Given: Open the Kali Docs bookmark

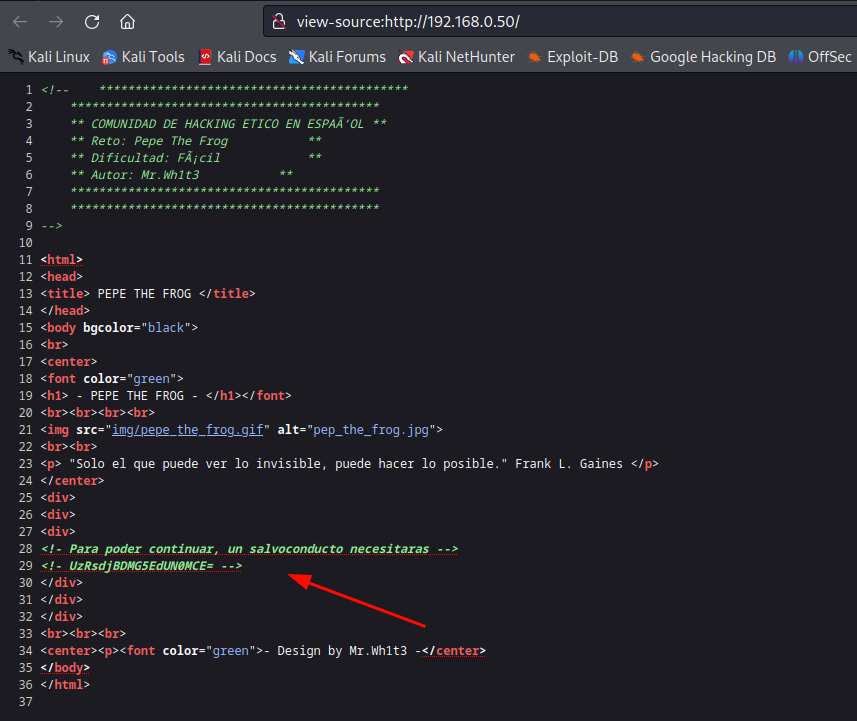Looking at the screenshot, I should [x=237, y=57].
